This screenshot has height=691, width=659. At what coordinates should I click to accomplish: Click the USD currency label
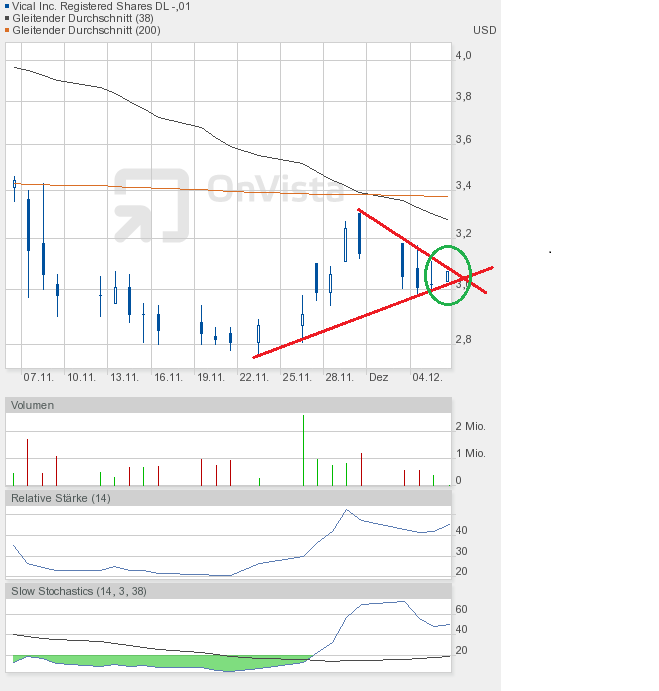[484, 30]
